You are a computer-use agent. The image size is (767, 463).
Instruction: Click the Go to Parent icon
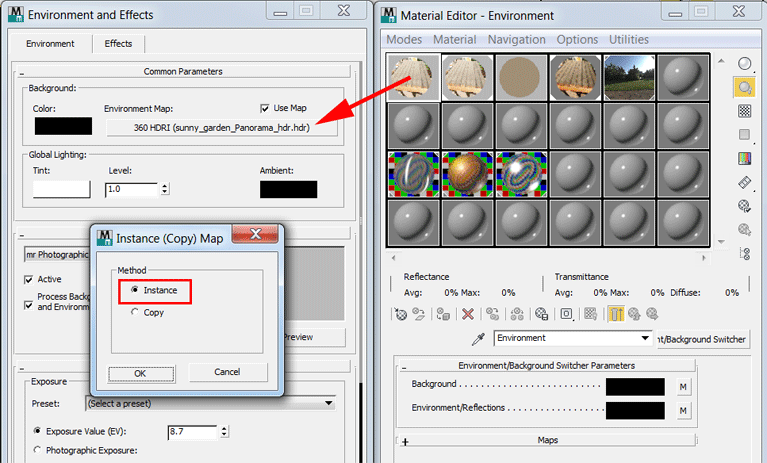(634, 314)
